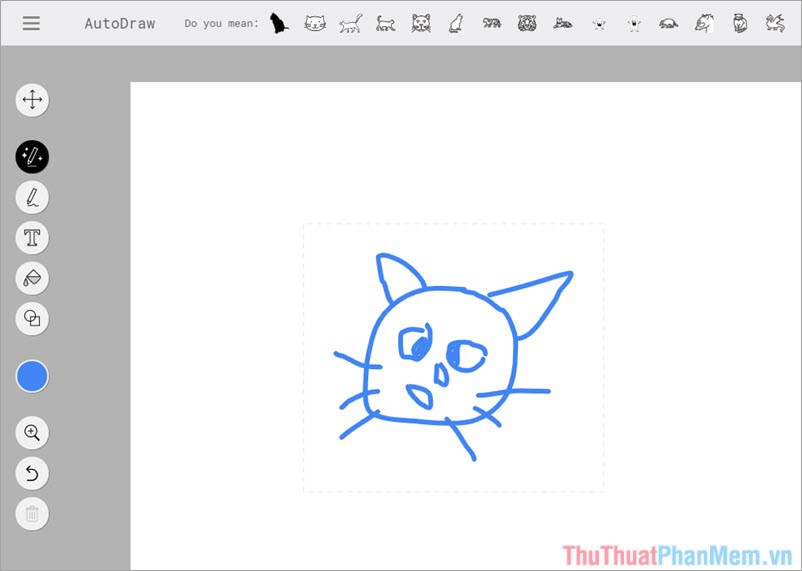Select the Type text tool
This screenshot has height=571, width=802.
32,237
